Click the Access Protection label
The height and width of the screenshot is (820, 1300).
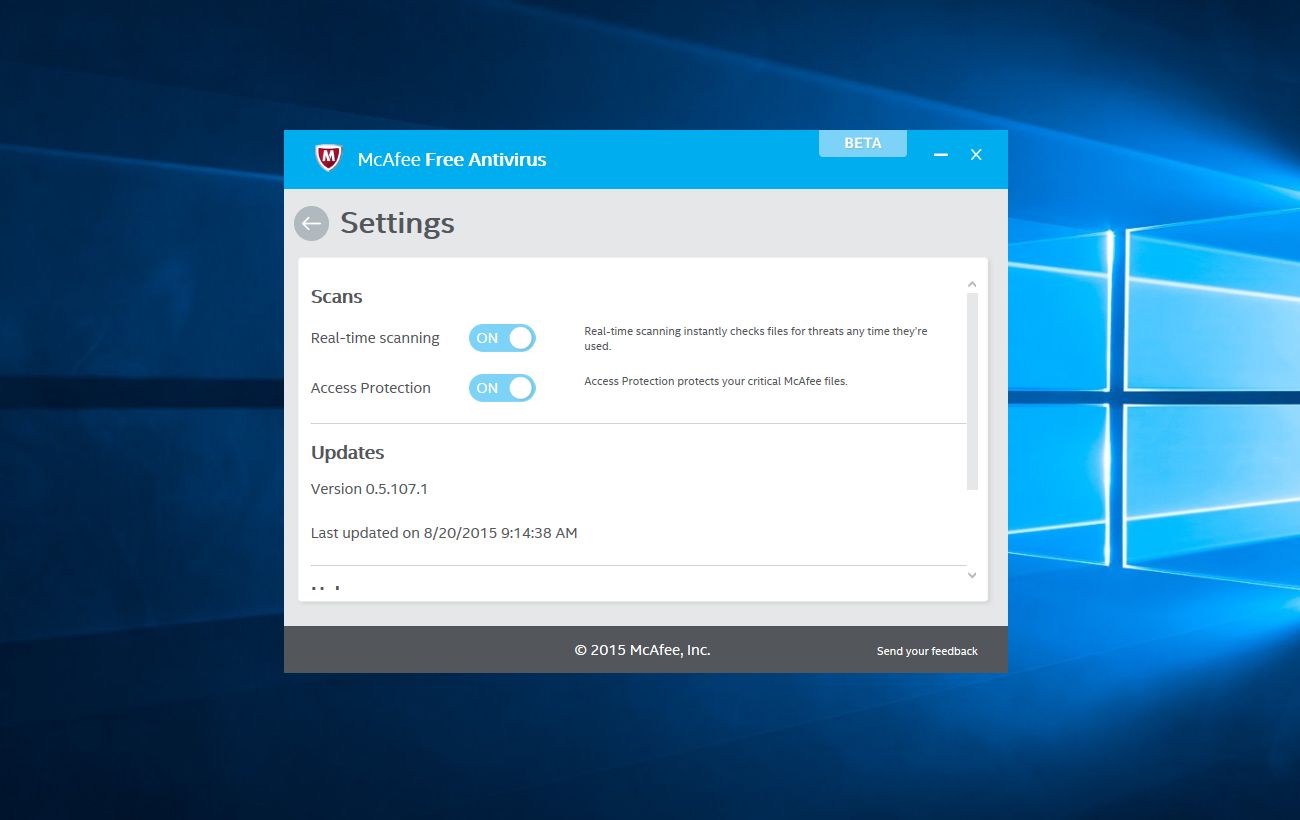tap(371, 388)
